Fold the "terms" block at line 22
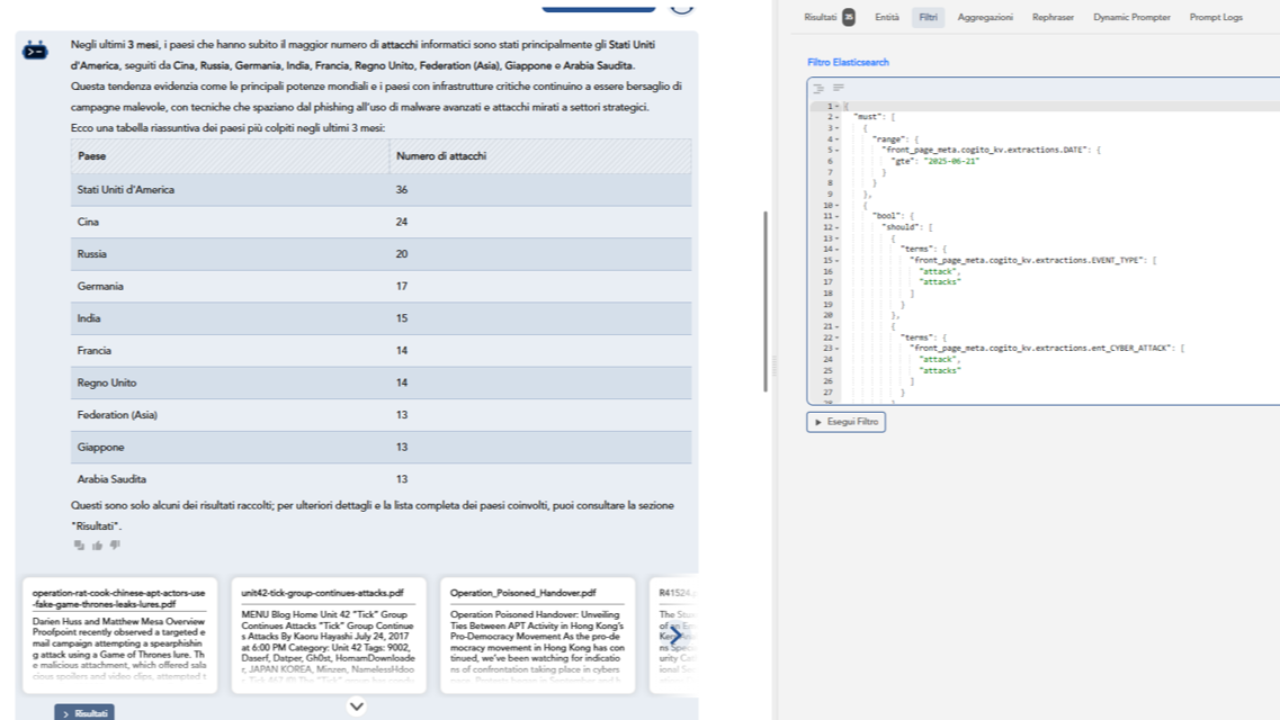The height and width of the screenshot is (720, 1280). tap(838, 337)
